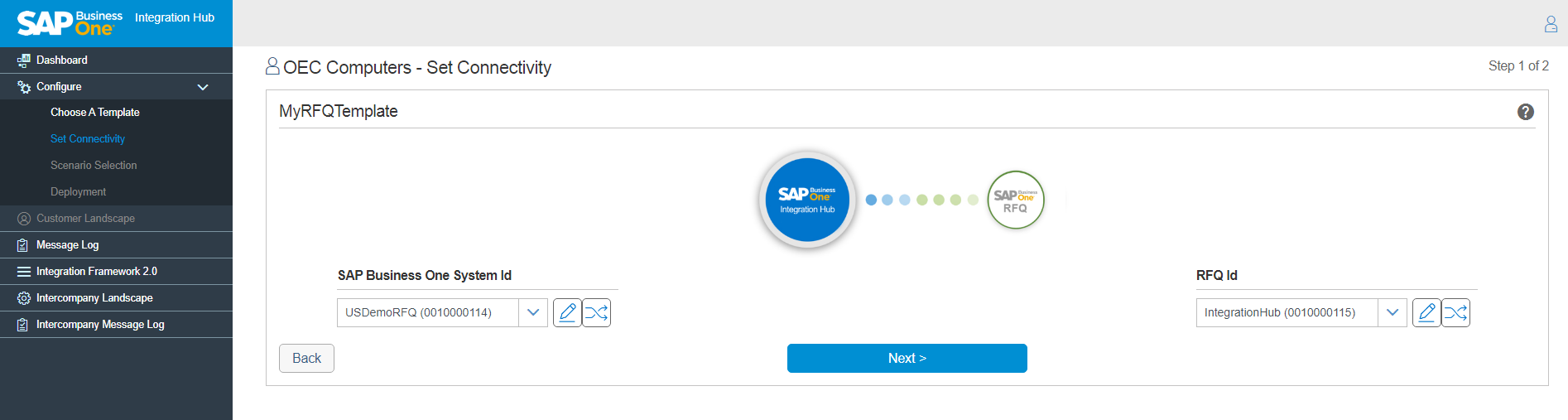The width and height of the screenshot is (1568, 420).
Task: Open Intercompany Landscape settings
Action: click(x=94, y=297)
